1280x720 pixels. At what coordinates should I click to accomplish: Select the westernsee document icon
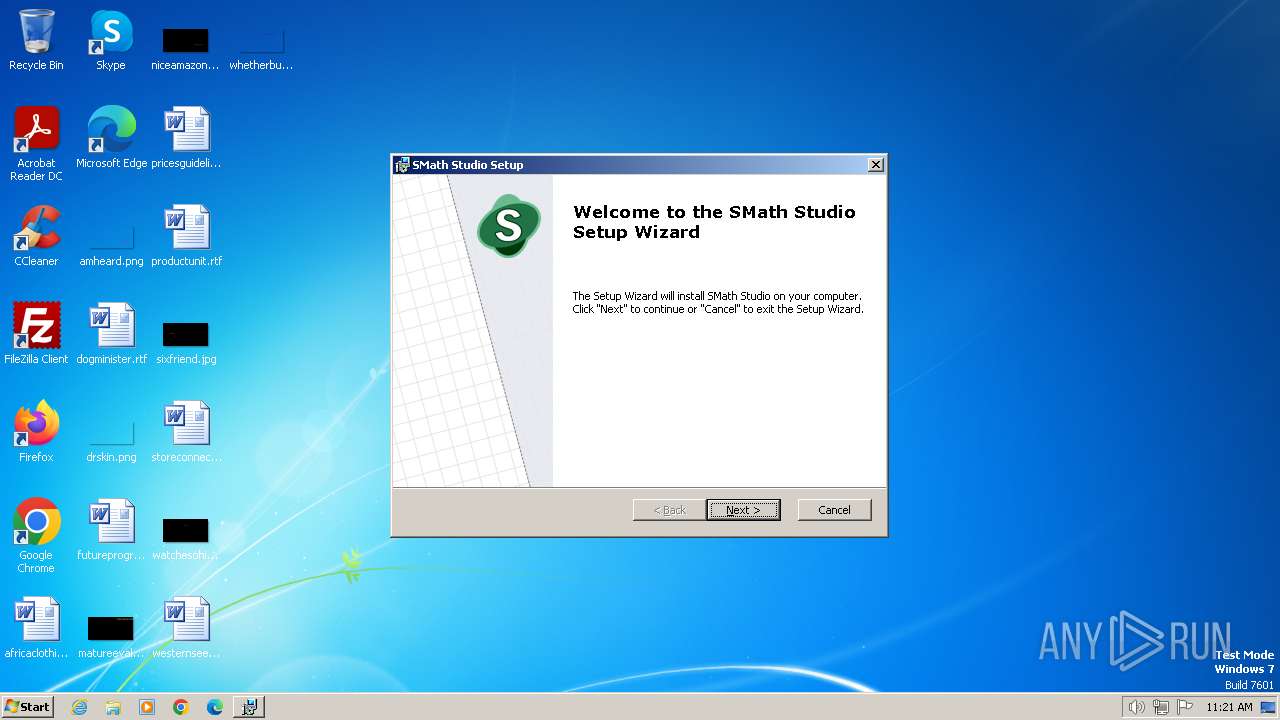coord(186,628)
